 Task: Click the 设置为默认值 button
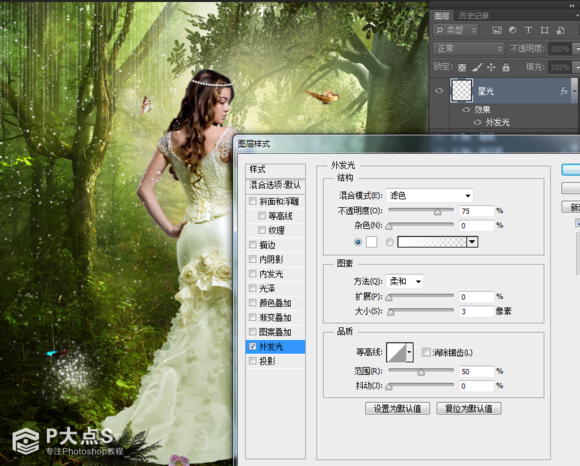pos(397,409)
